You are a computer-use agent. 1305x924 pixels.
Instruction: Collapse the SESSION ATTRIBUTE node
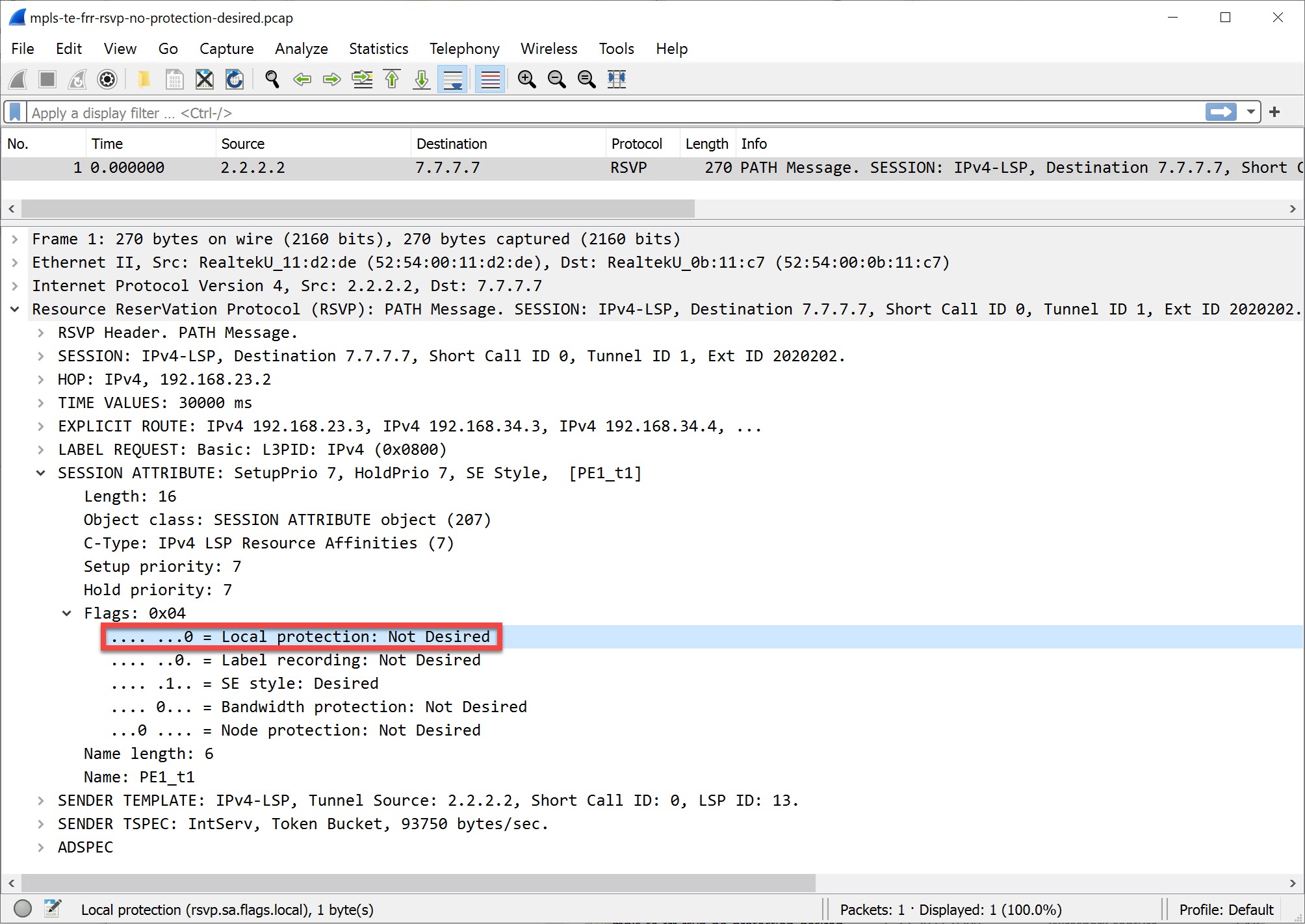[x=40, y=473]
